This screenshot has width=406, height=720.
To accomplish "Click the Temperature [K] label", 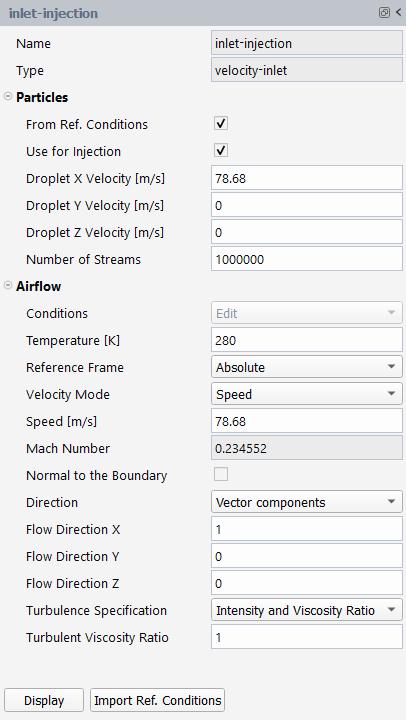I will [x=73, y=341].
